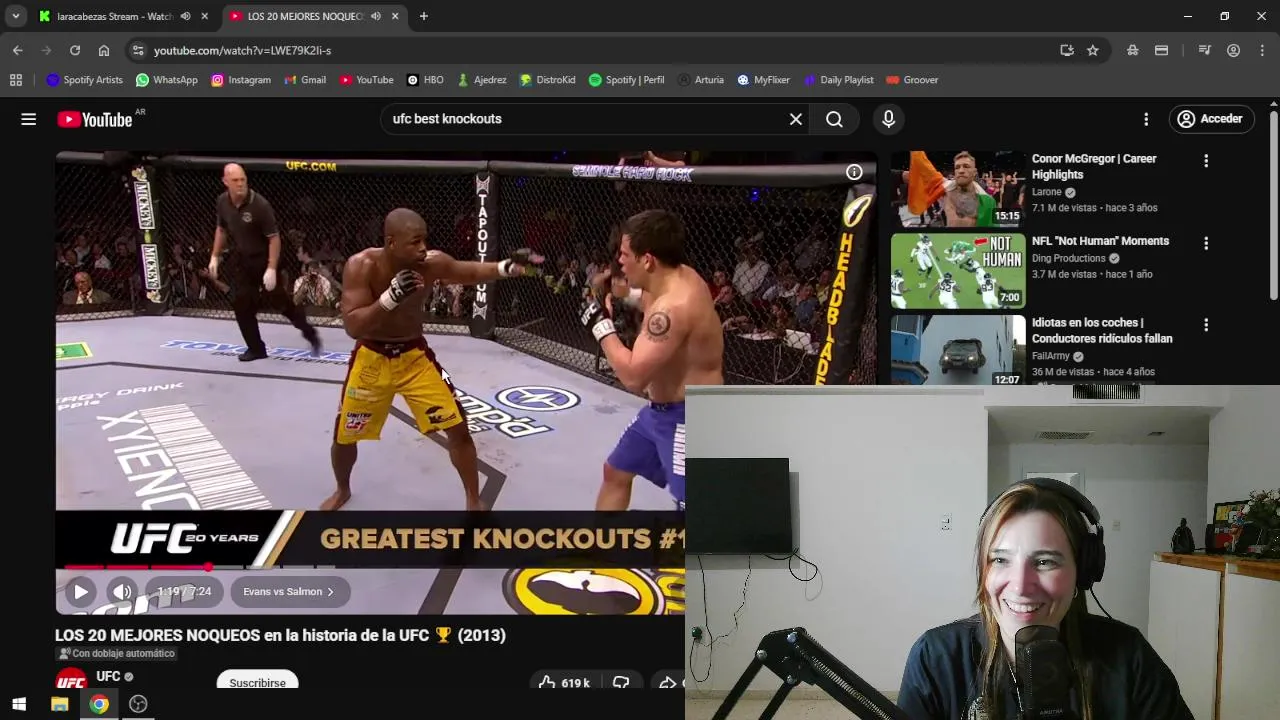Screen dimensions: 1280x720
Task: Click the Con doblaje automático label
Action: 116,654
